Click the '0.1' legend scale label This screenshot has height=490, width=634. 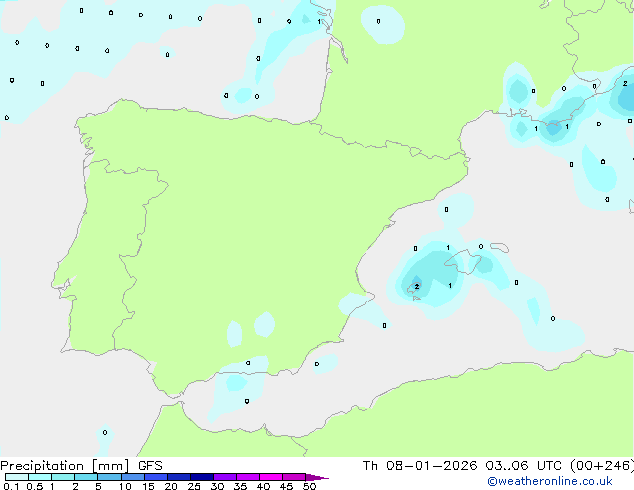(x=11, y=486)
